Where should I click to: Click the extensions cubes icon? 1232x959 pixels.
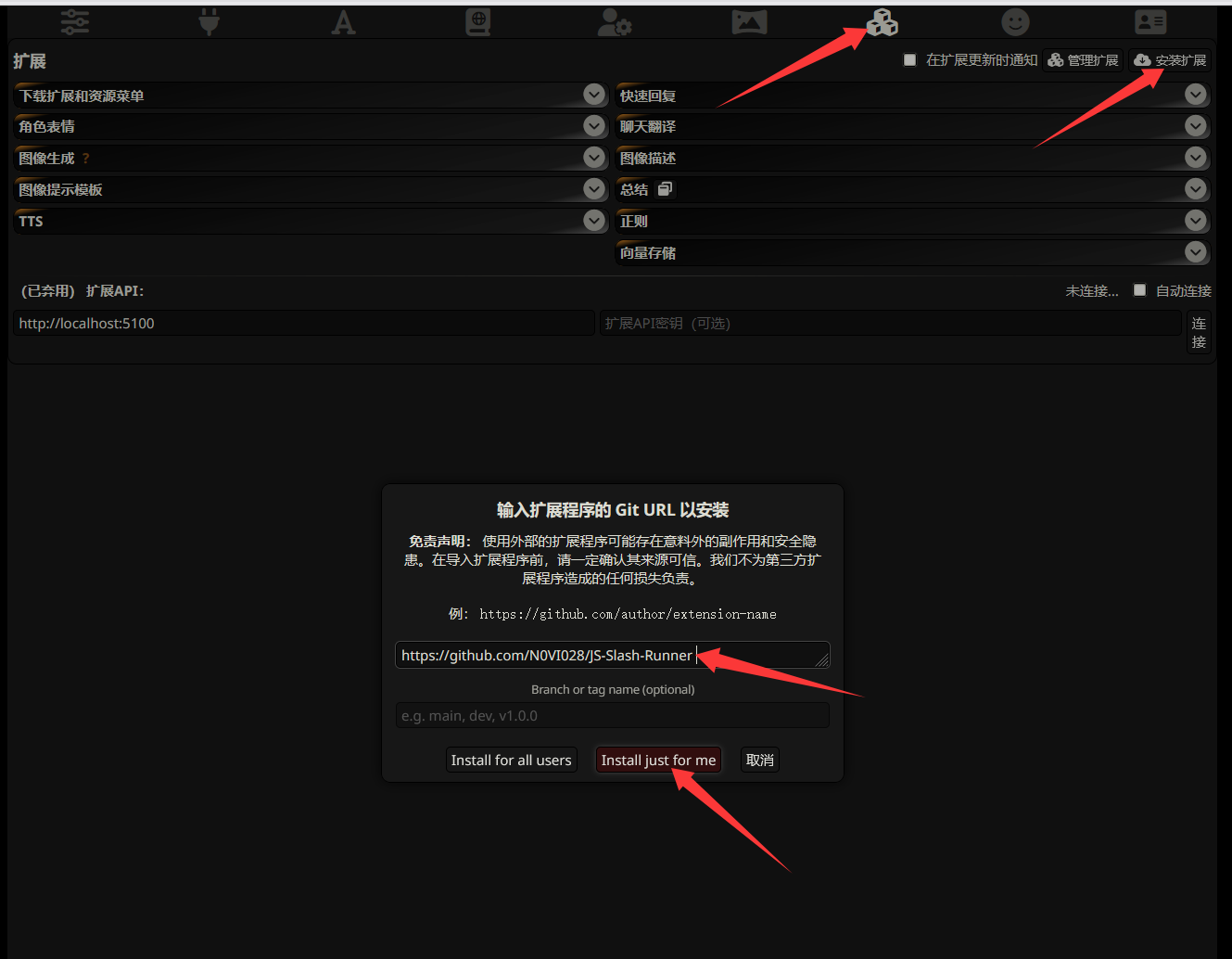pos(882,22)
